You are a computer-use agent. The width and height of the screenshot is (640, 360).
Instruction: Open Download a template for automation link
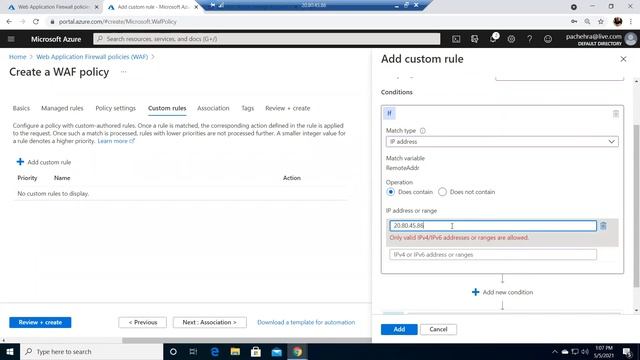(x=306, y=322)
